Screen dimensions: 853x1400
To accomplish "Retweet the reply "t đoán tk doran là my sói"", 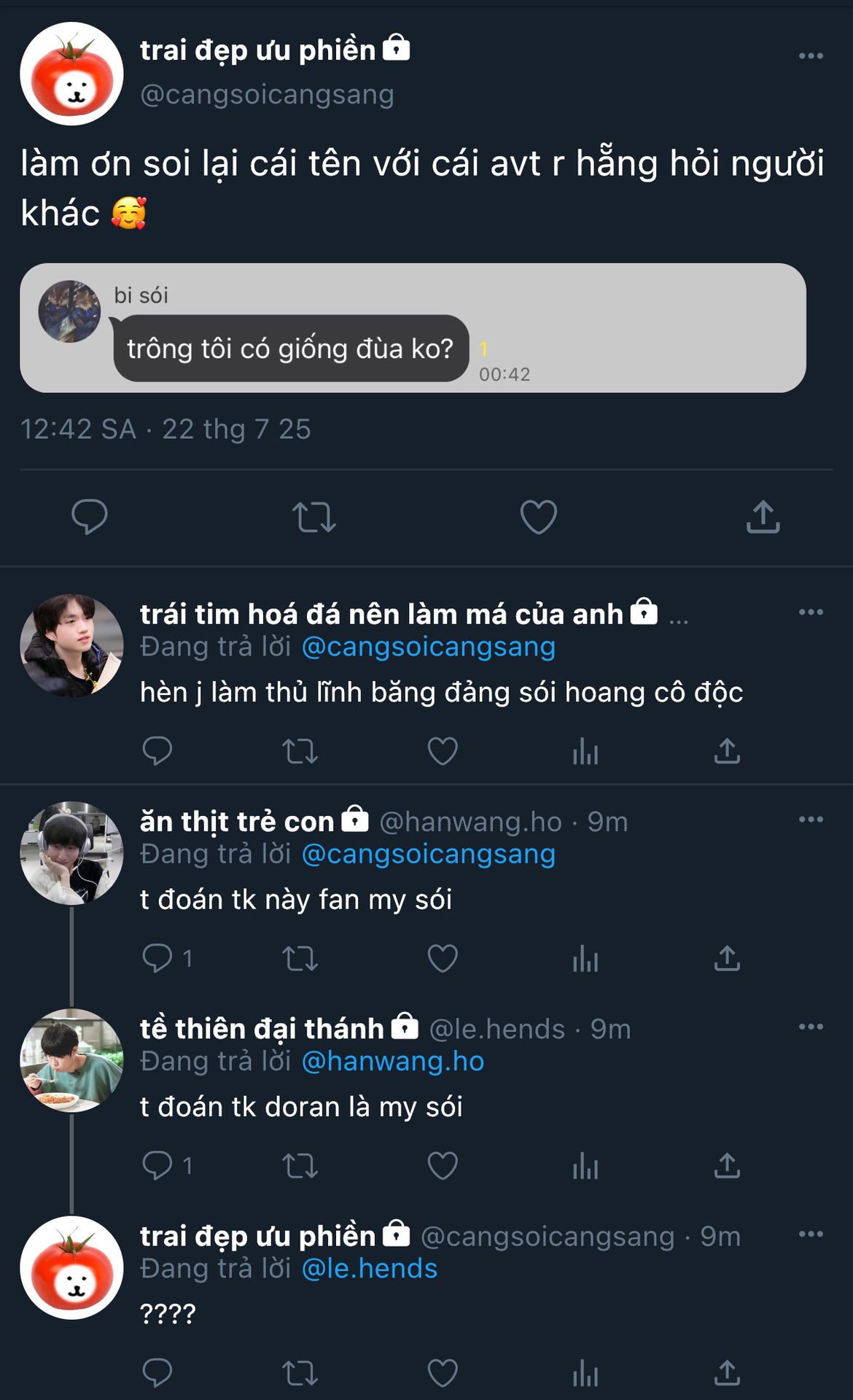I will coord(300,1166).
